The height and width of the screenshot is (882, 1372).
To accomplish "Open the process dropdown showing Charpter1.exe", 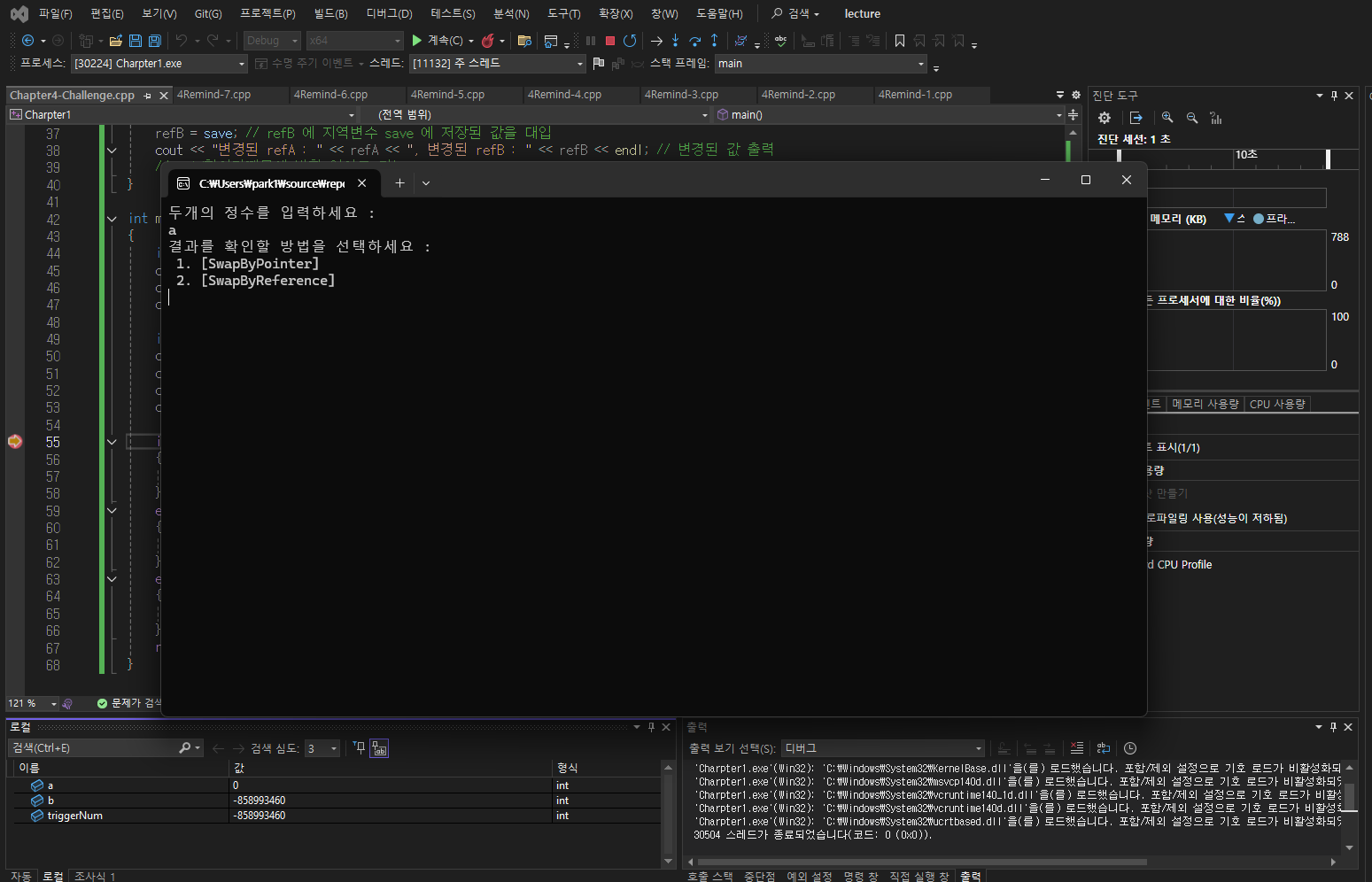I will tap(159, 64).
